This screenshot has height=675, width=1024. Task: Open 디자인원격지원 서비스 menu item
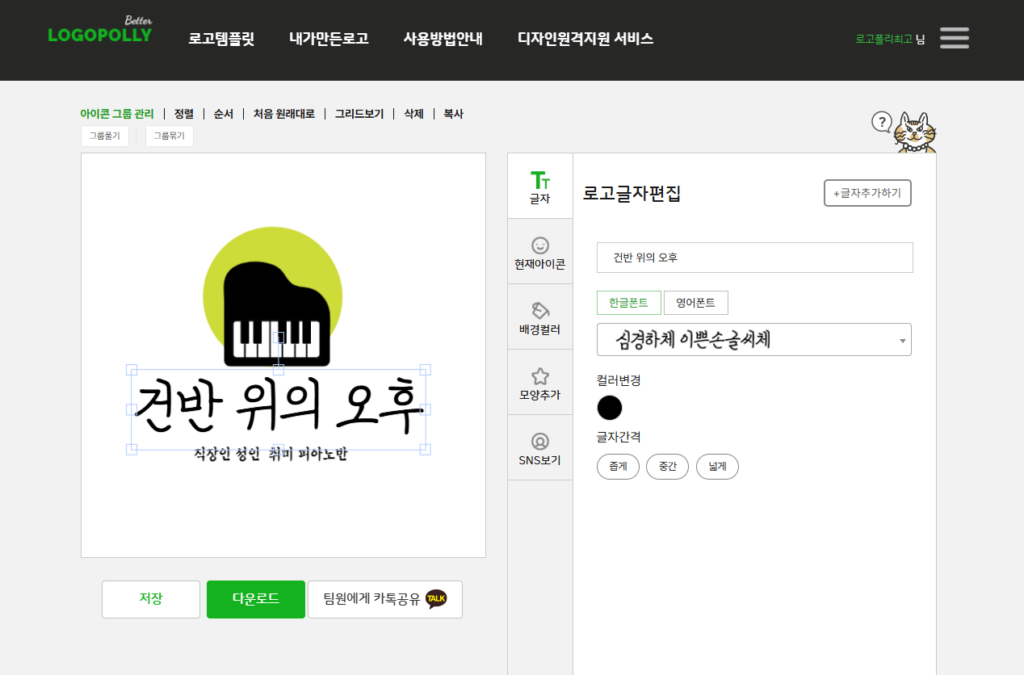[x=585, y=39]
